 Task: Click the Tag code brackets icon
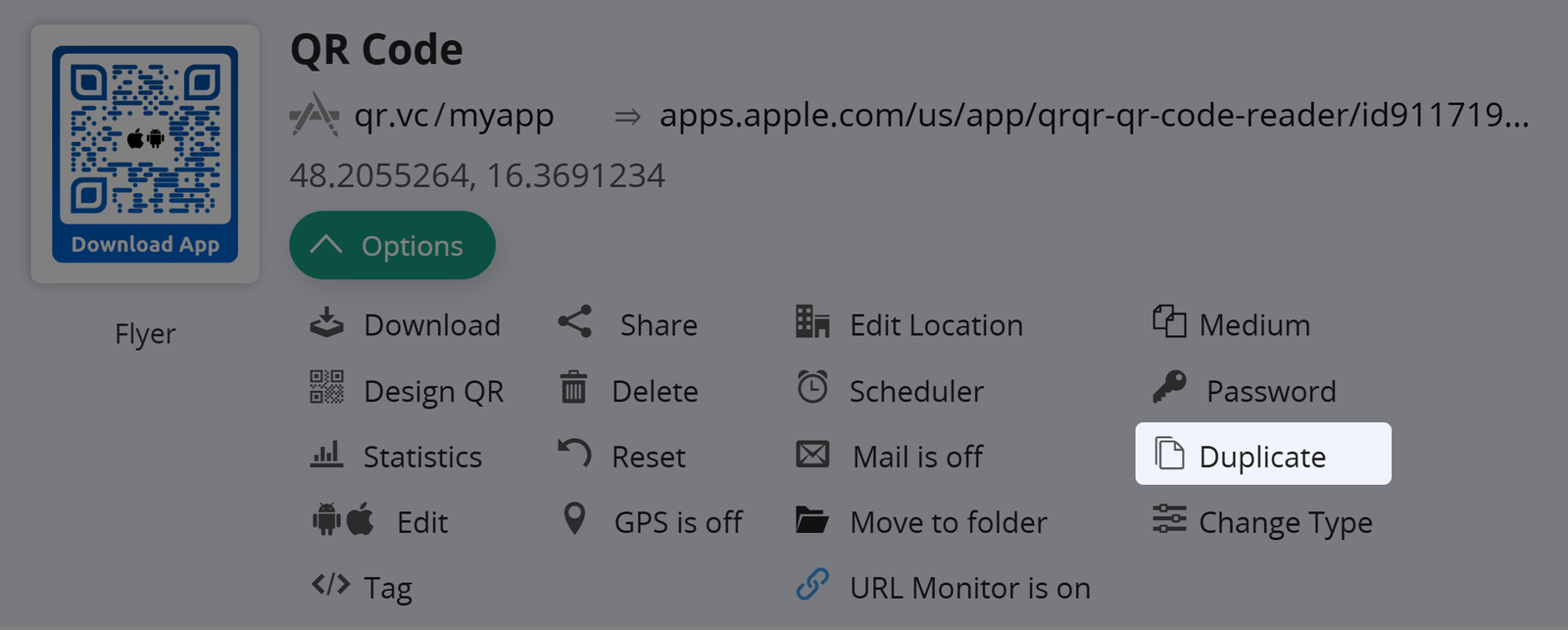click(x=330, y=586)
